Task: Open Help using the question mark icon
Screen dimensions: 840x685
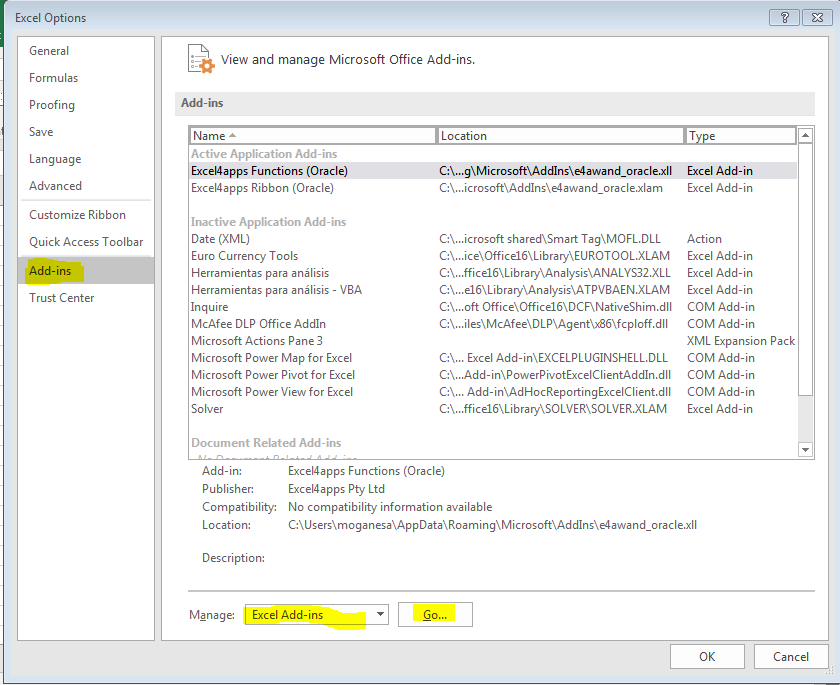Action: pyautogui.click(x=784, y=17)
